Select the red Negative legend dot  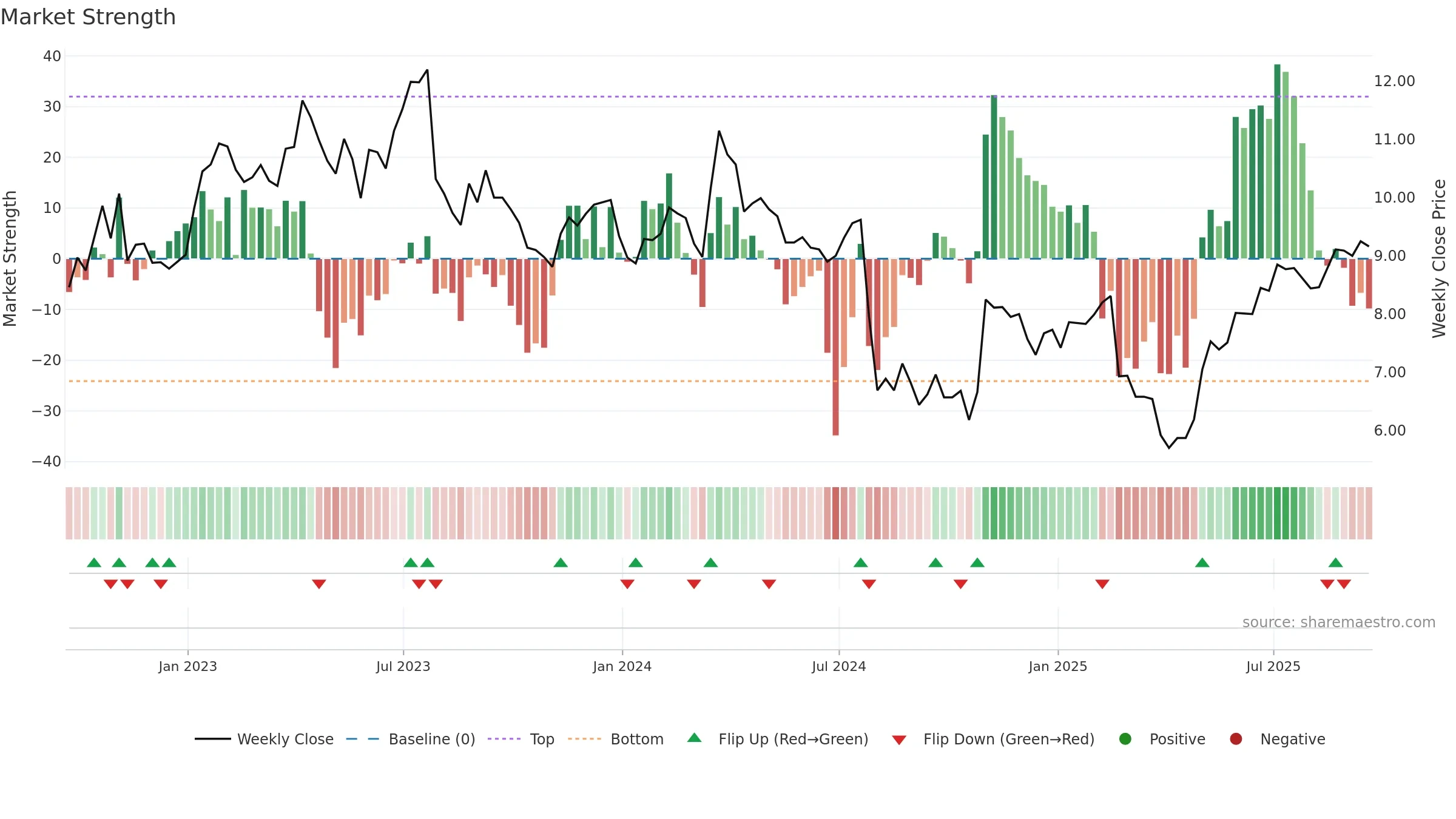point(1236,738)
